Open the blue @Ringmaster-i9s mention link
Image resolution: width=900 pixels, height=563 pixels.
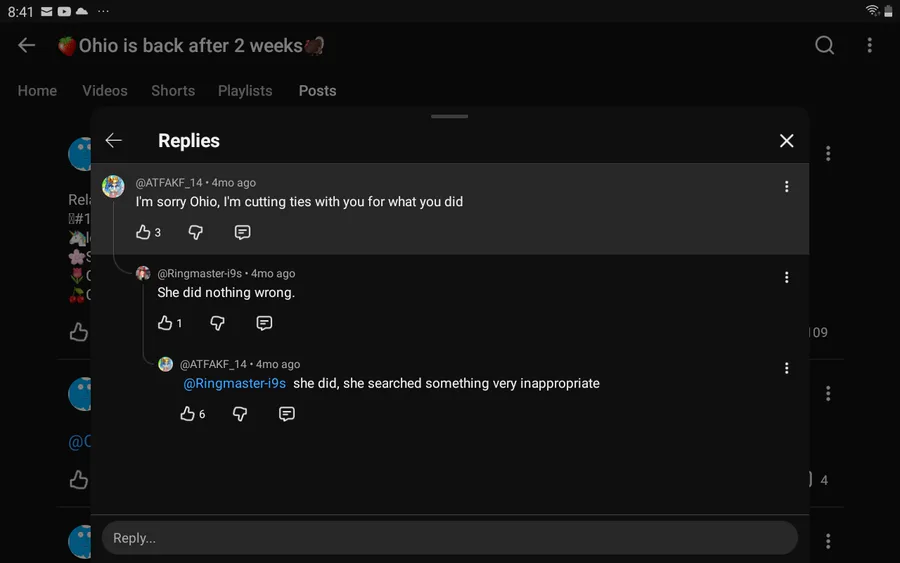[x=234, y=383]
